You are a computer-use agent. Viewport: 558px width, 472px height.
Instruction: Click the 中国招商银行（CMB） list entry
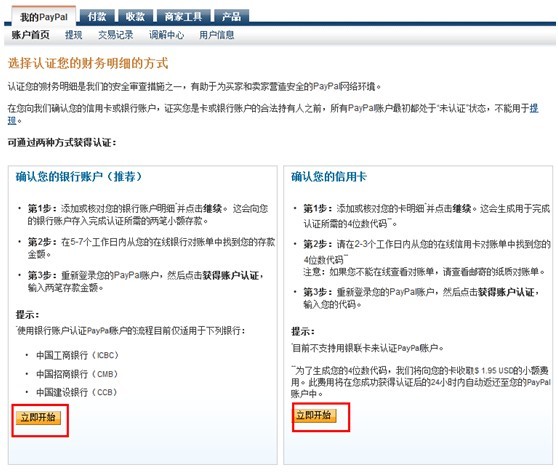coord(77,374)
